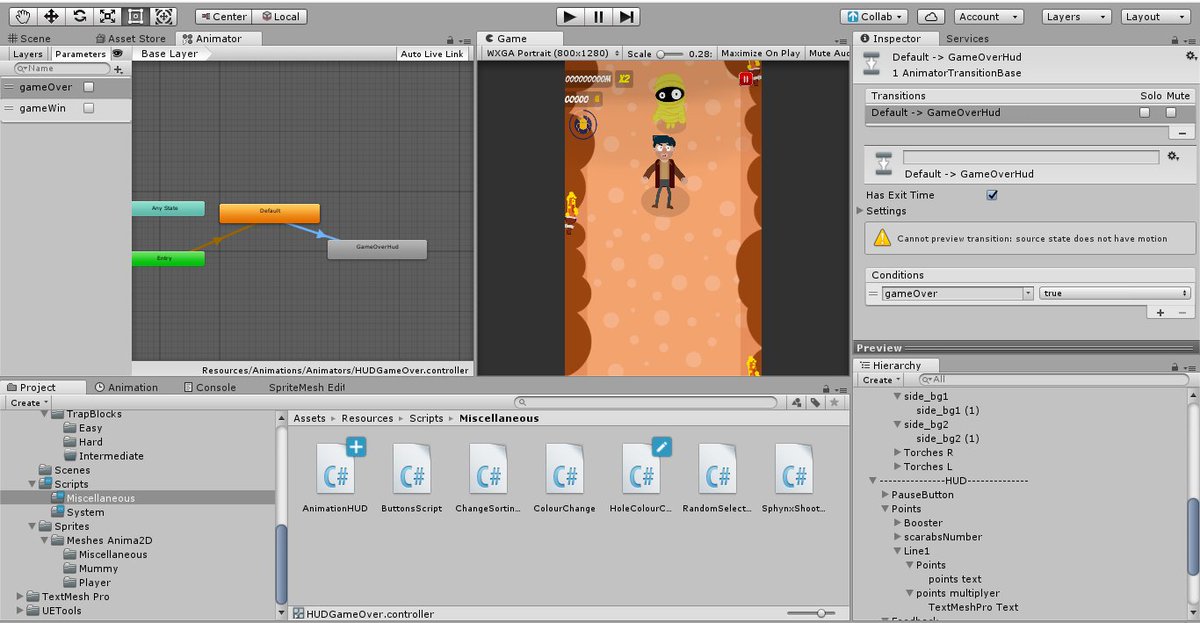1200x623 pixels.
Task: Open the Account dropdown
Action: (x=987, y=16)
